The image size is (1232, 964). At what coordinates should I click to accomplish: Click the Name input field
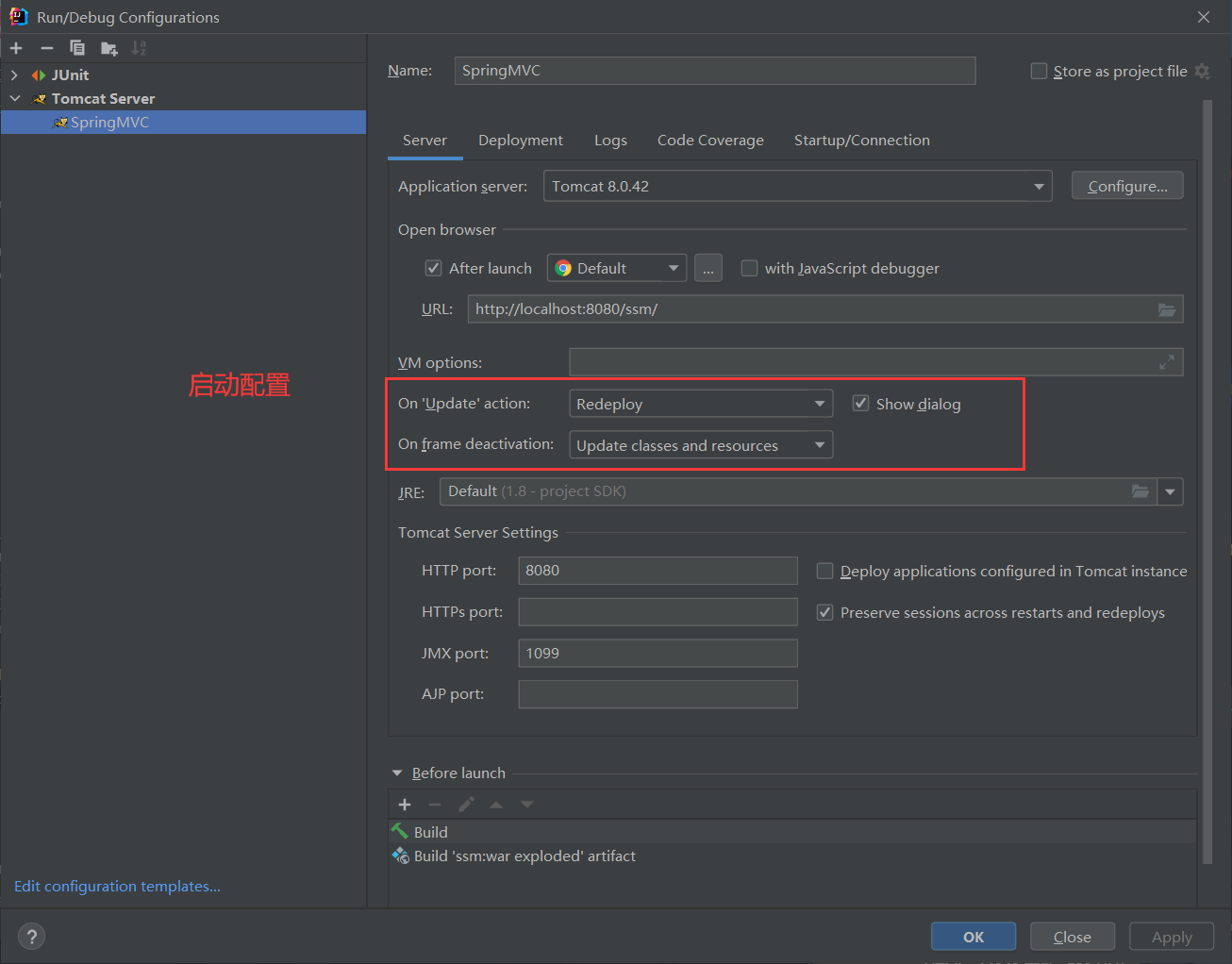pyautogui.click(x=715, y=71)
